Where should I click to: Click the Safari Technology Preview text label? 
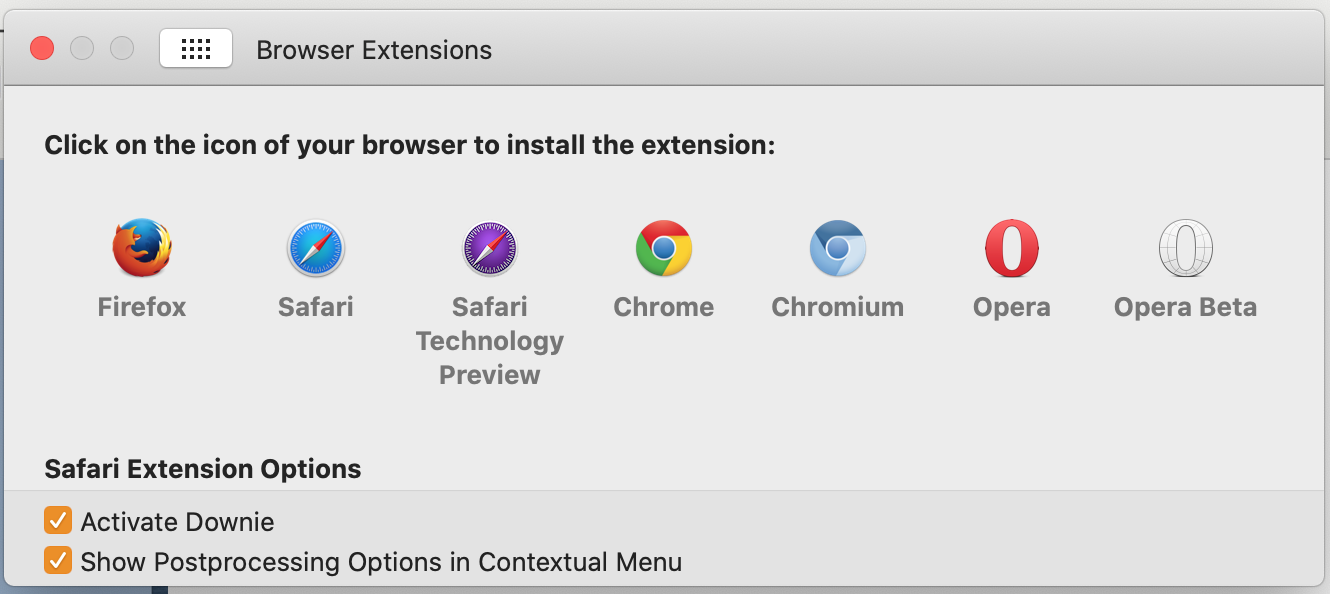(x=490, y=341)
